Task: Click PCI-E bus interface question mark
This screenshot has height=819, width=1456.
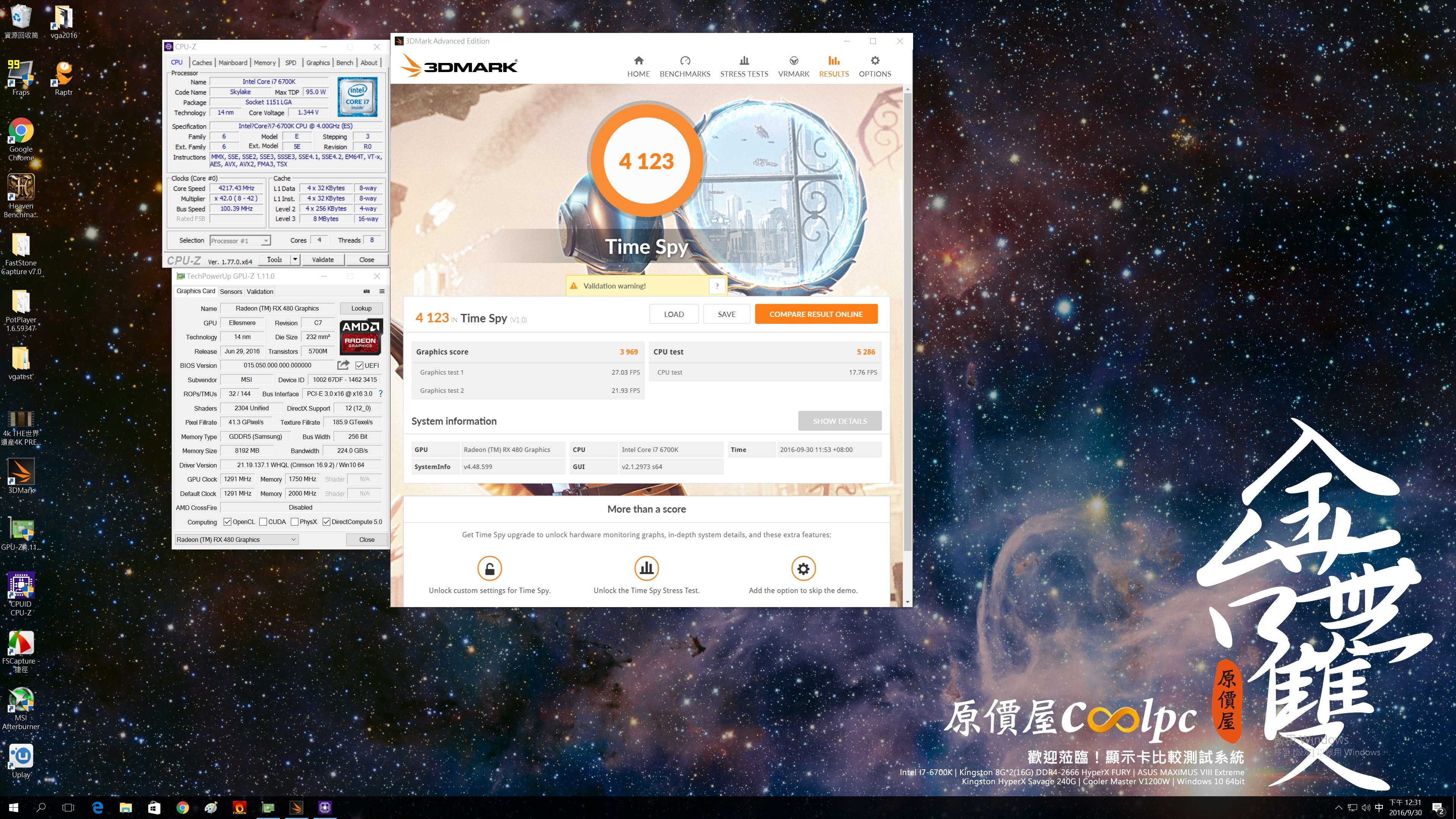Action: (x=380, y=394)
